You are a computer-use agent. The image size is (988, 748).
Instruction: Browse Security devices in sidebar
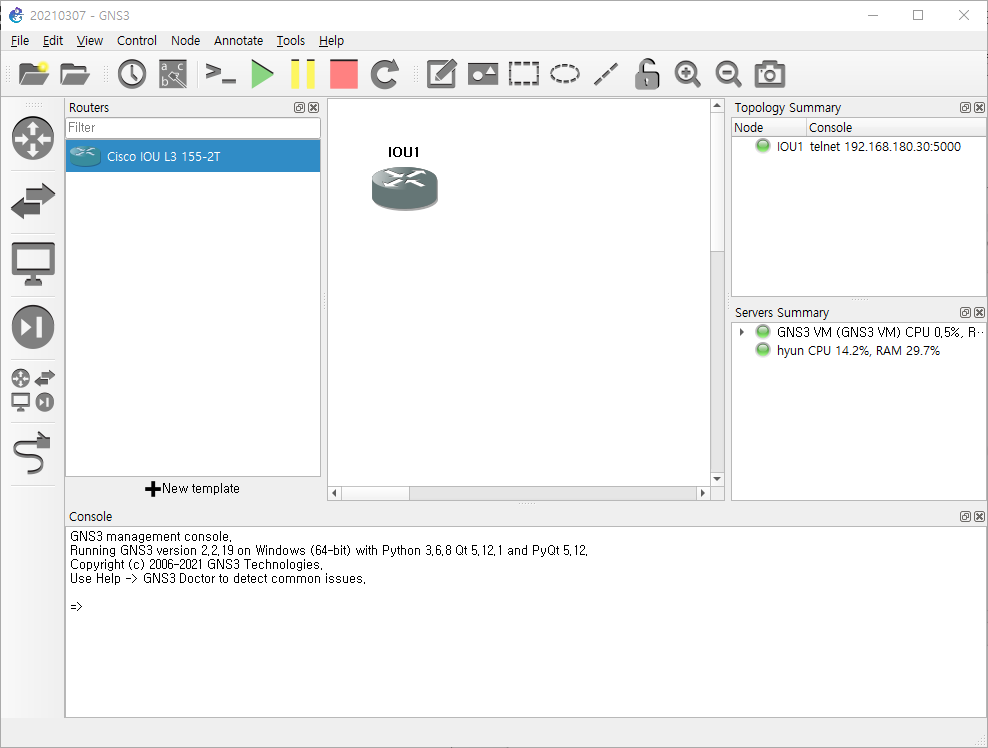[x=33, y=326]
